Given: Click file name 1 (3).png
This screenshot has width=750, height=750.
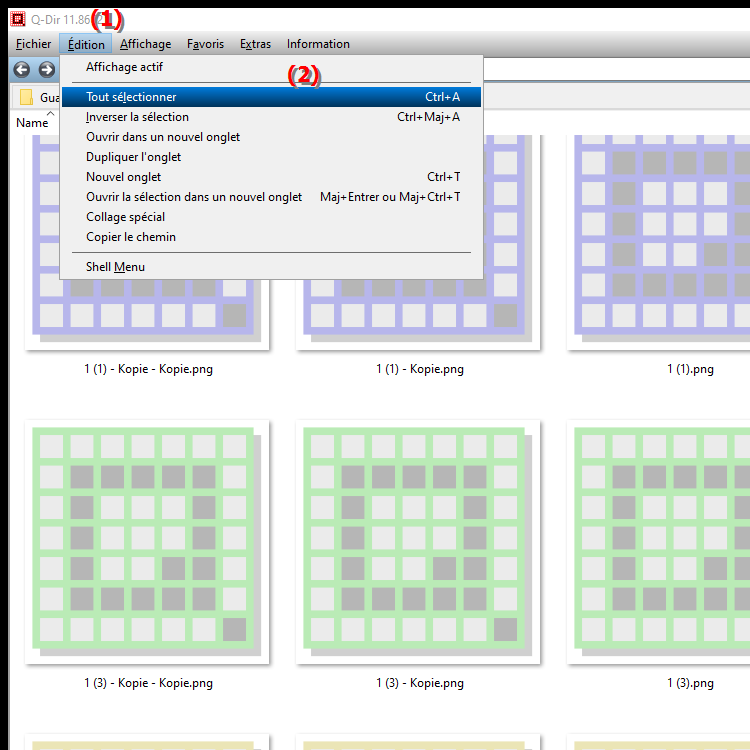Looking at the screenshot, I should click(x=690, y=683).
